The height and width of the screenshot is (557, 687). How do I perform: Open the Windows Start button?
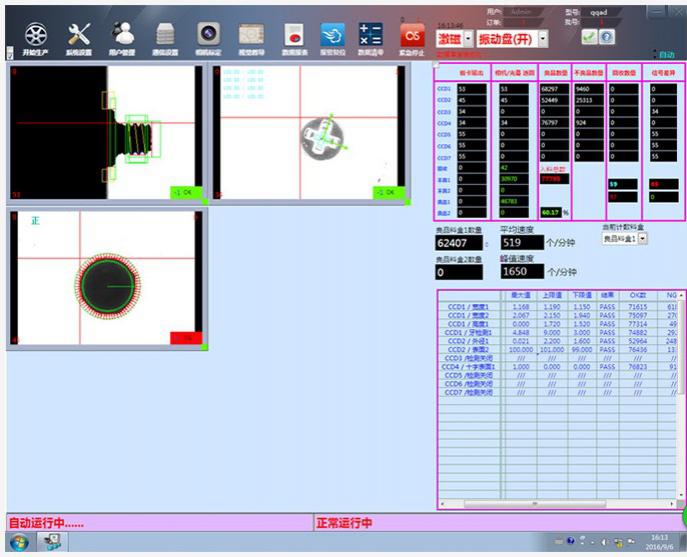pyautogui.click(x=19, y=543)
